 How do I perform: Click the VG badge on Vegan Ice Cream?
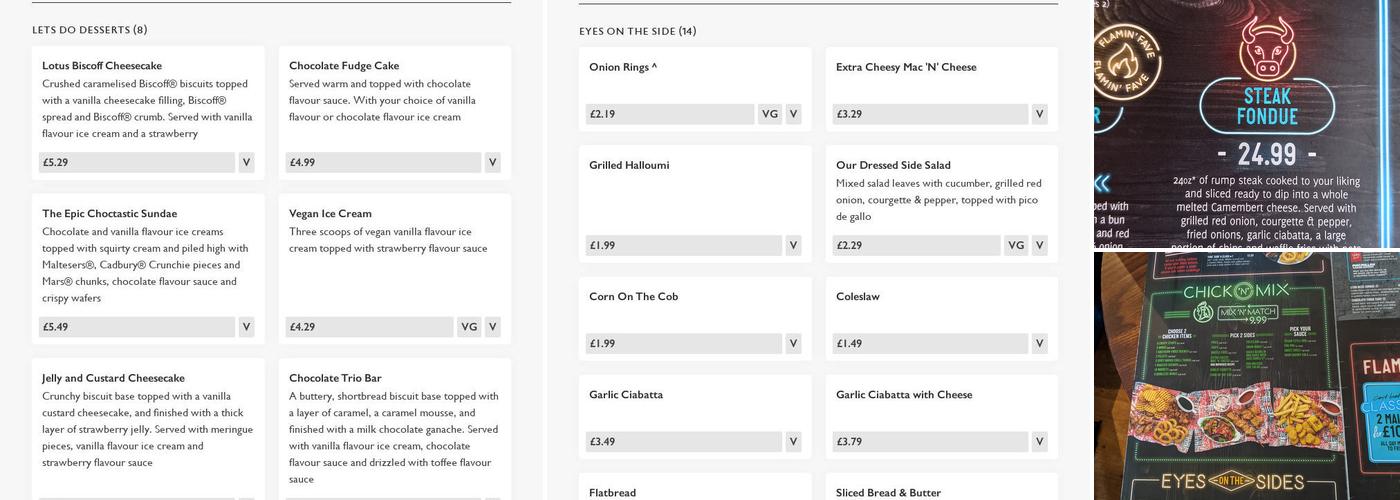coord(469,327)
